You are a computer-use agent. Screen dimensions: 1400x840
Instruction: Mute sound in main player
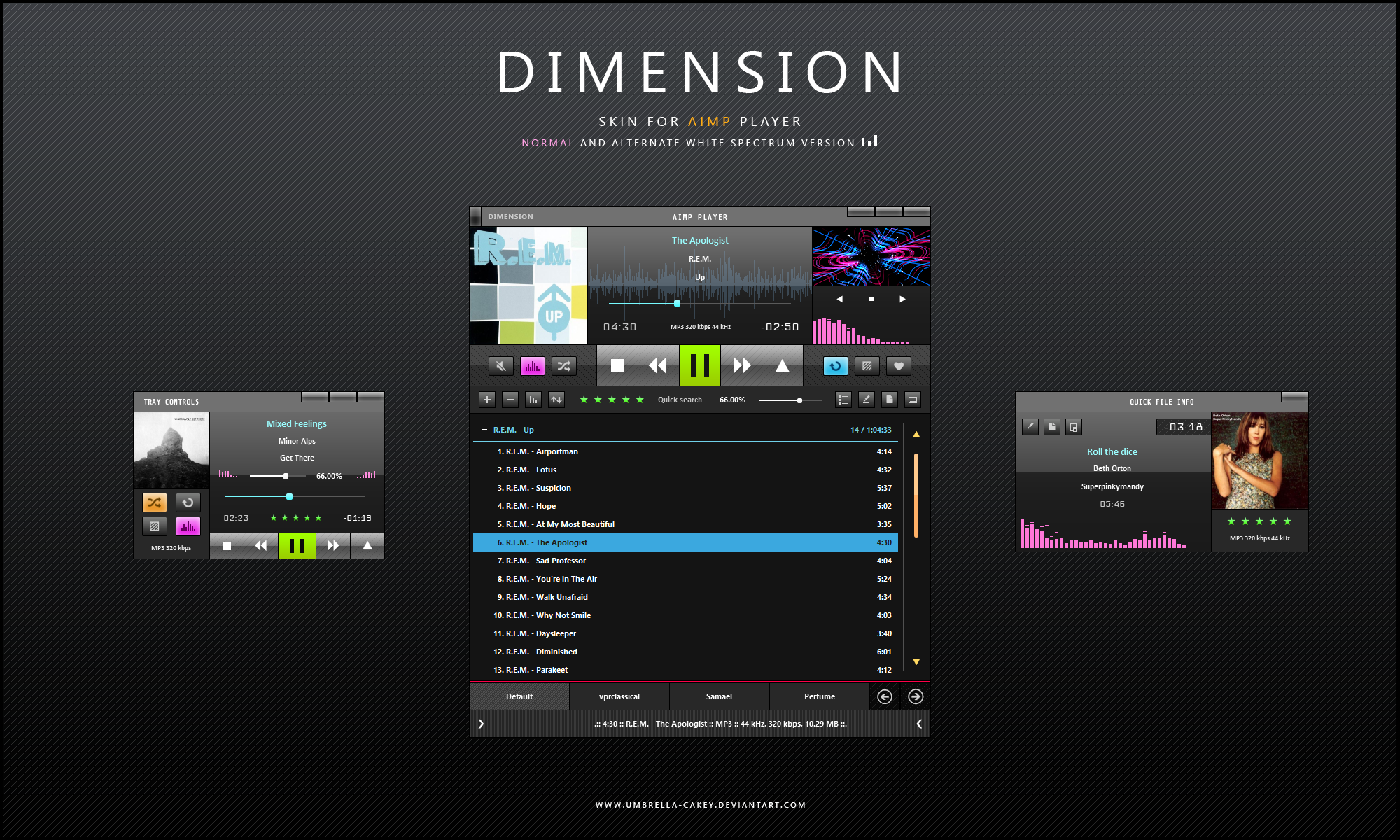500,366
